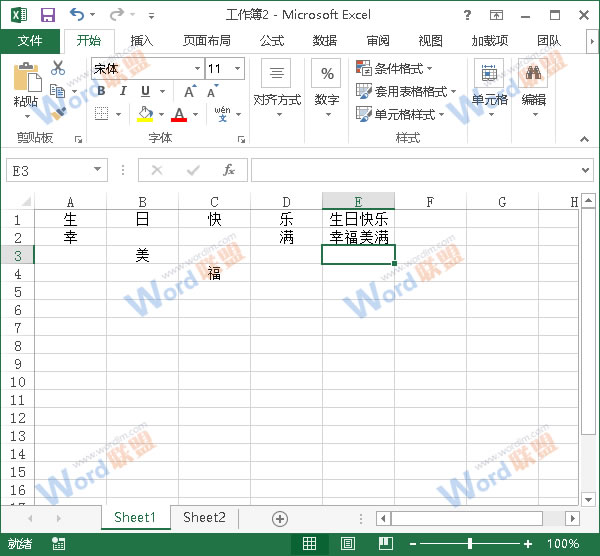Open Conditional Formatting (条件格式) dropdown
The width and height of the screenshot is (600, 556).
[394, 69]
